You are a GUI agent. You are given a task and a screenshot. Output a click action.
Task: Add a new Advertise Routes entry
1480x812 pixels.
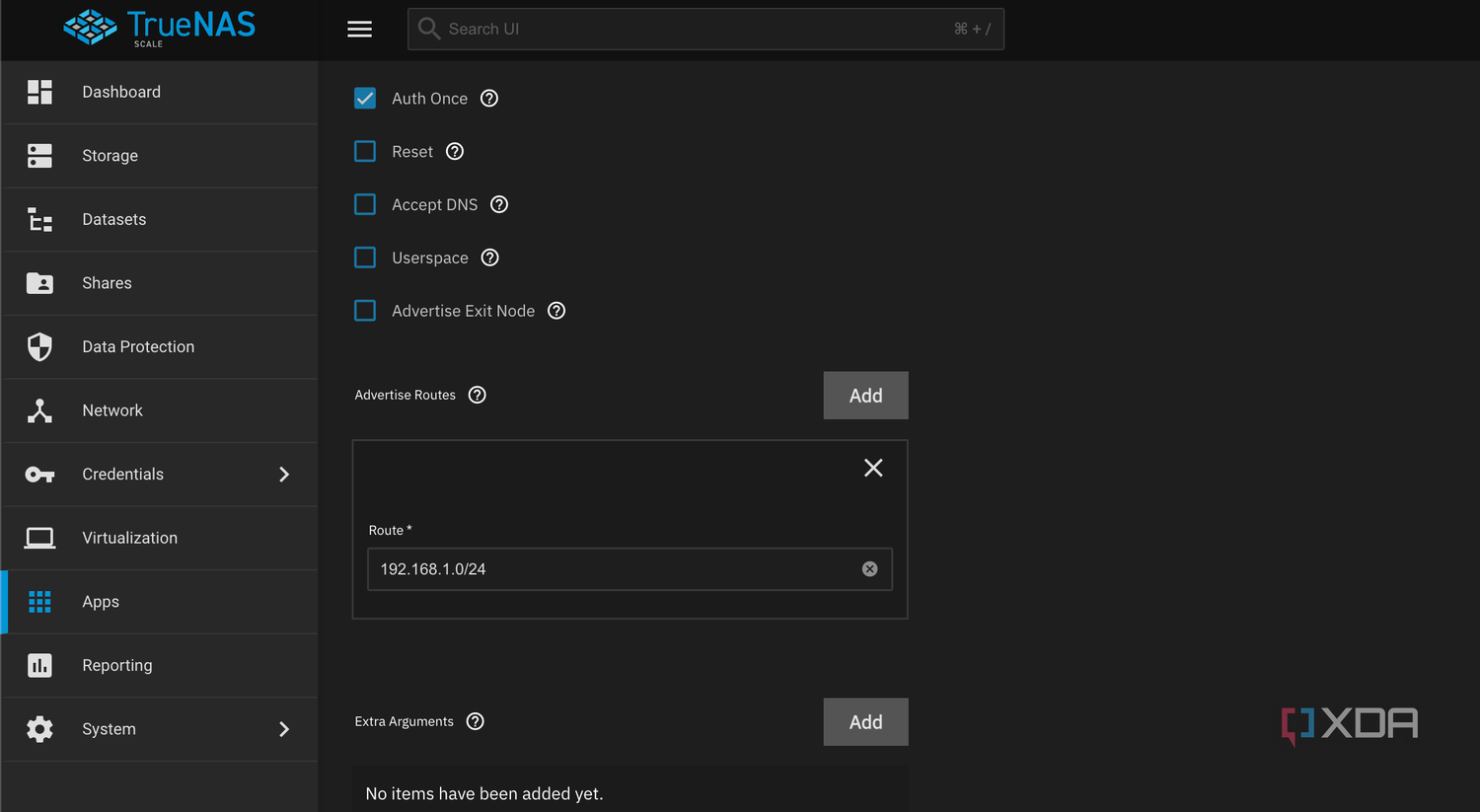point(866,396)
